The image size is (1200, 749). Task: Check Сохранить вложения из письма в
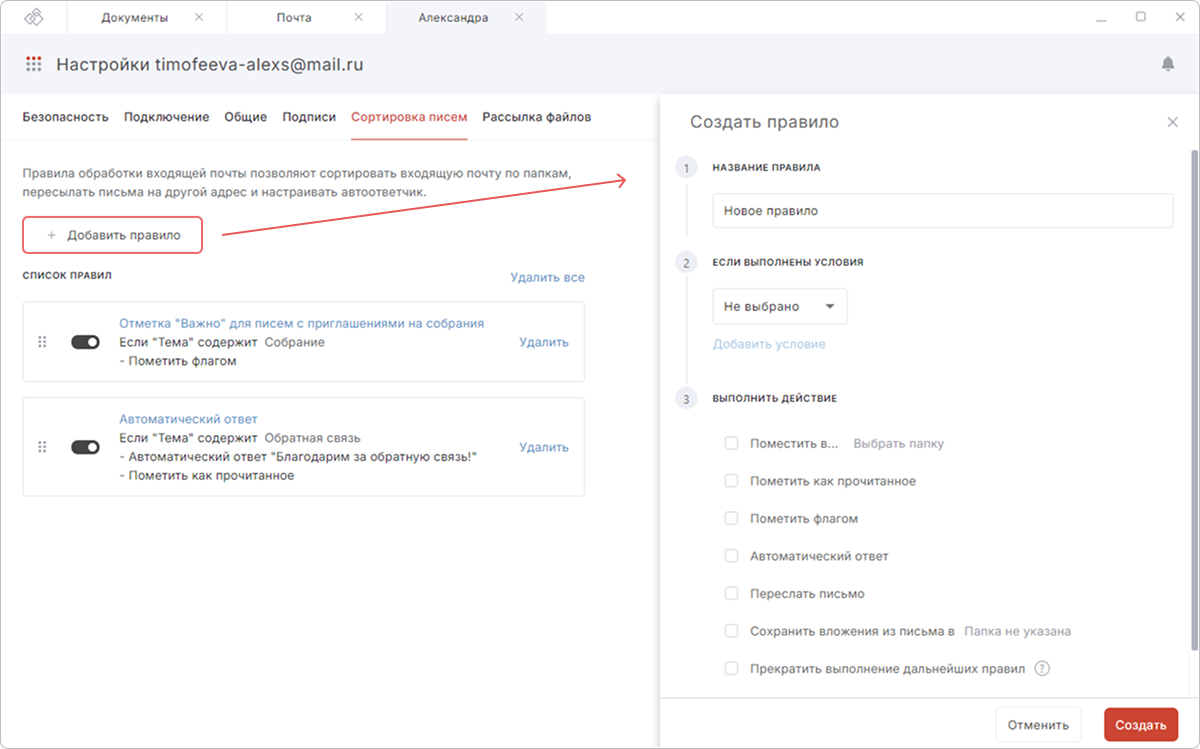coord(731,632)
